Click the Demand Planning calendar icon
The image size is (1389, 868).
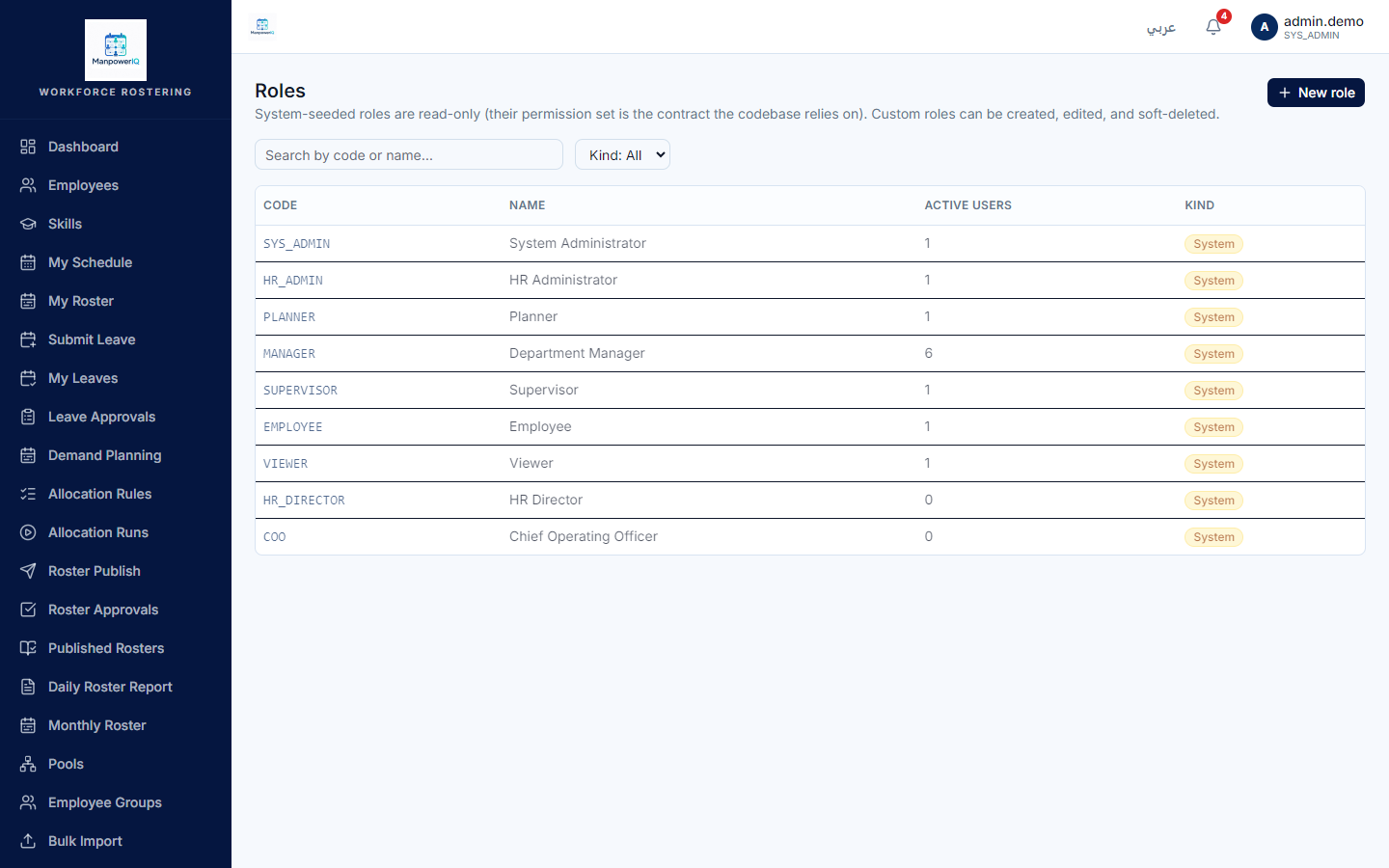click(28, 455)
